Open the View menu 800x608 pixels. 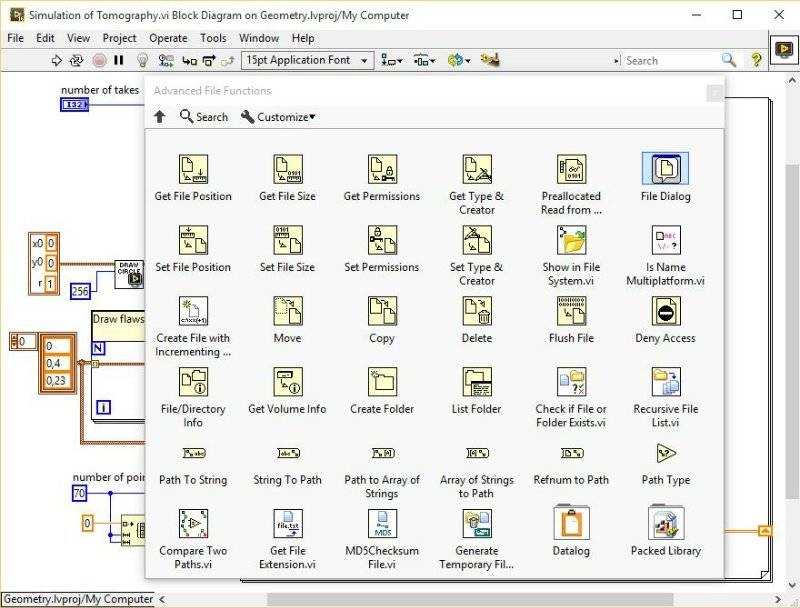[x=78, y=38]
